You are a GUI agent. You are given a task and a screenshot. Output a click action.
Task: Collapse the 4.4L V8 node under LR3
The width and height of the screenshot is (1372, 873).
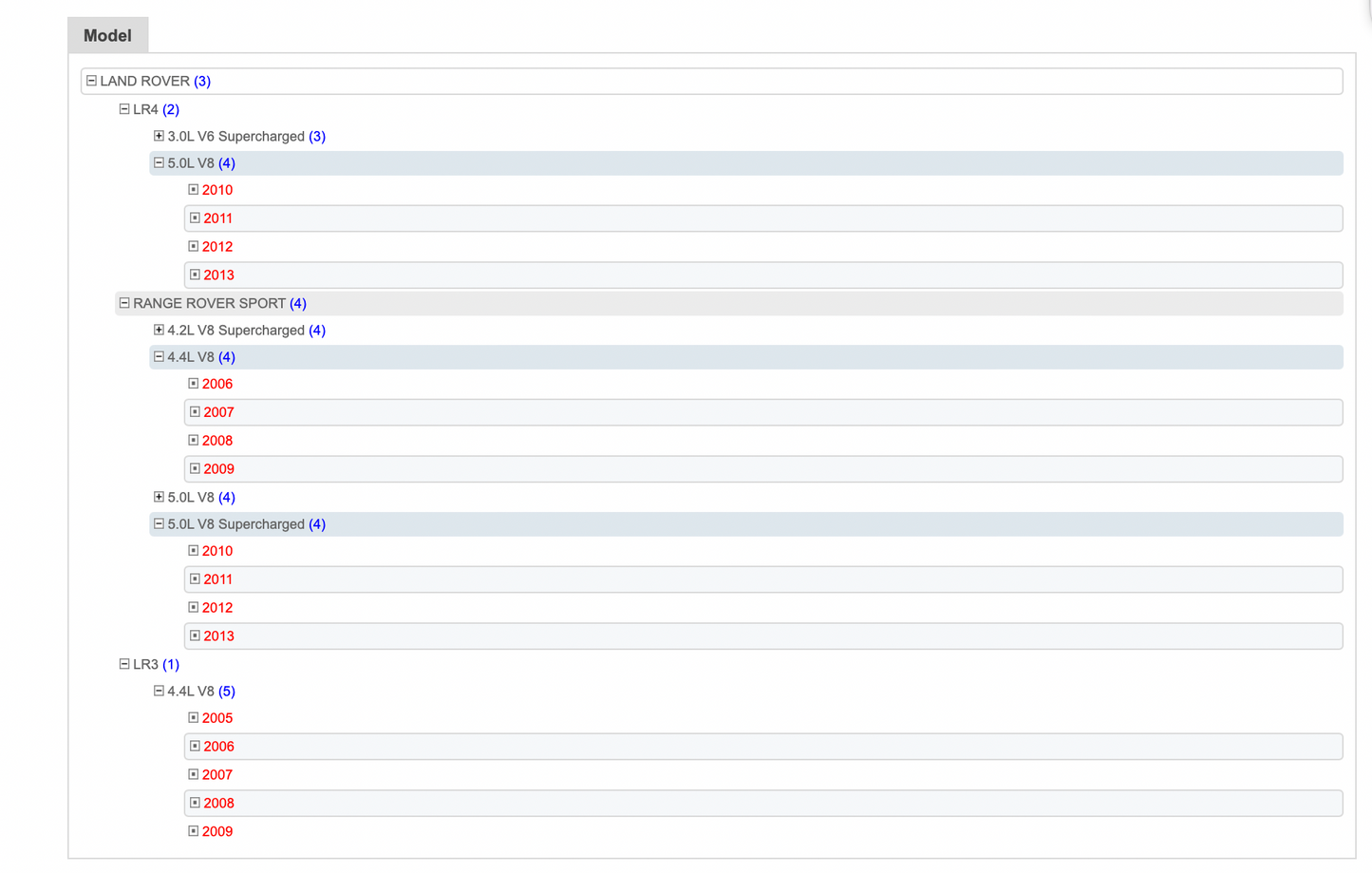pyautogui.click(x=159, y=691)
